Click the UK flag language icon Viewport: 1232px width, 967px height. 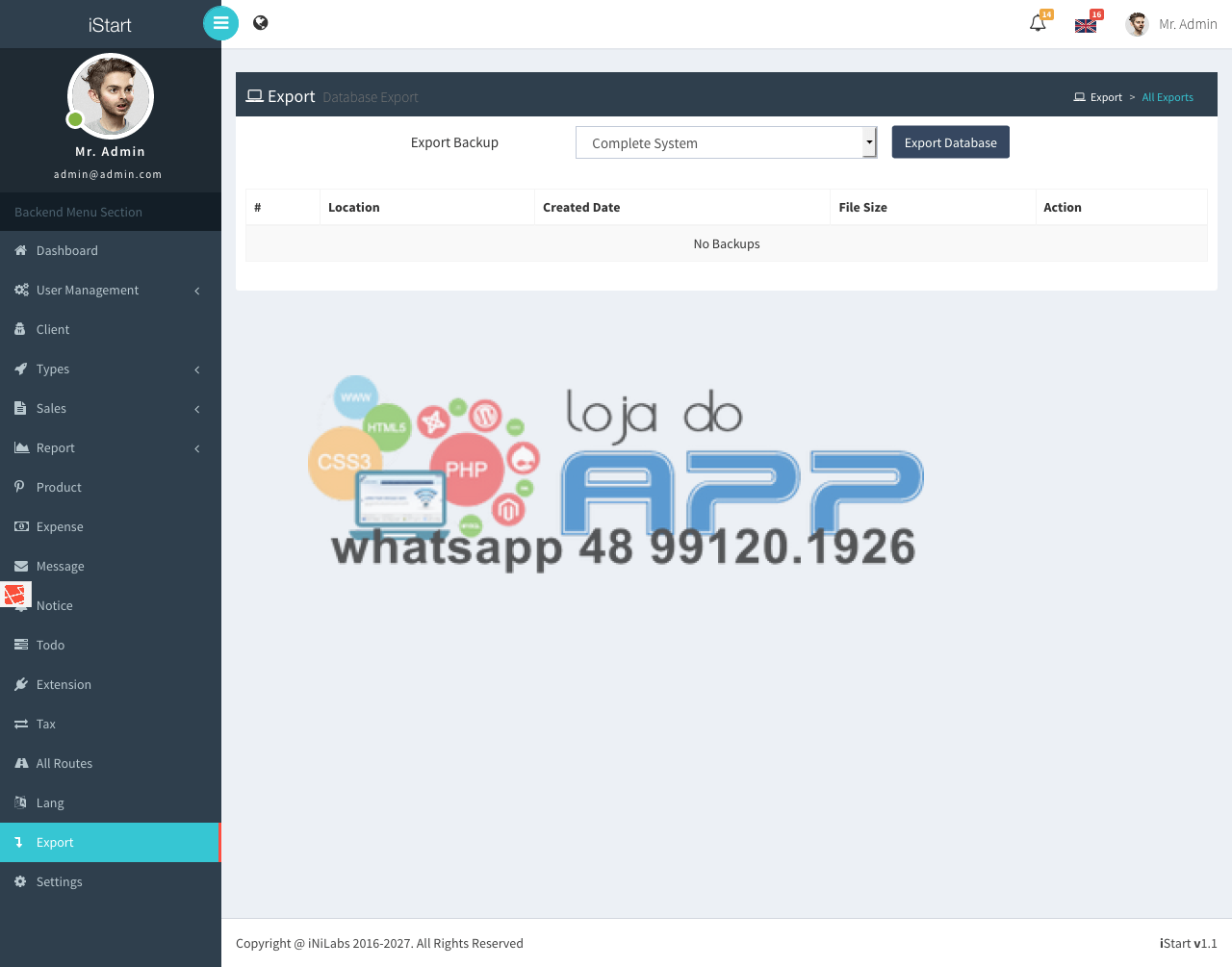click(1086, 25)
